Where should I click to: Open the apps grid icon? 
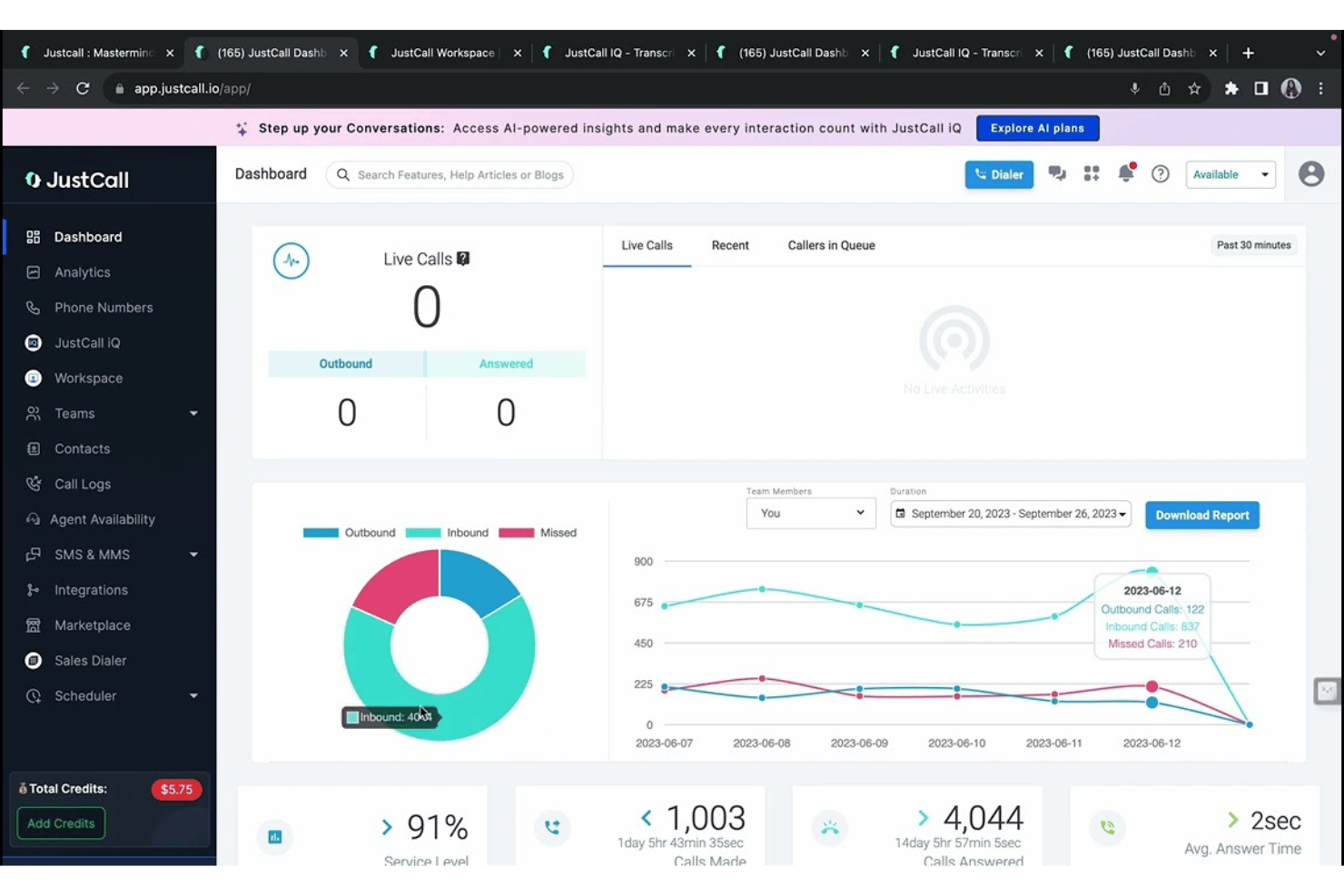[x=1092, y=173]
